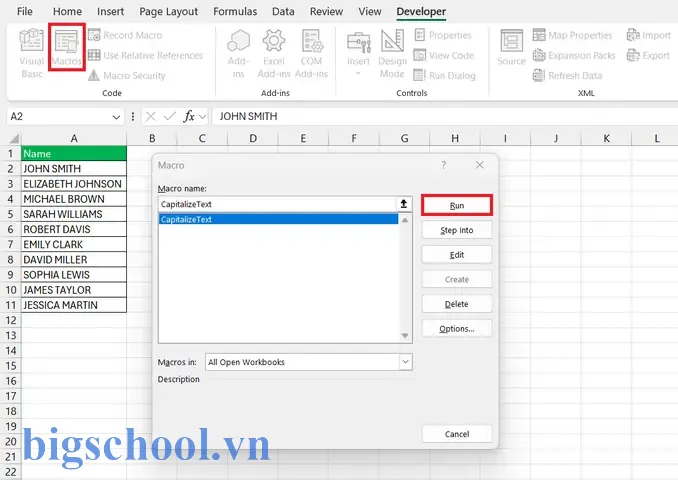The image size is (678, 480).
Task: Toggle Design Mode
Action: click(x=392, y=54)
